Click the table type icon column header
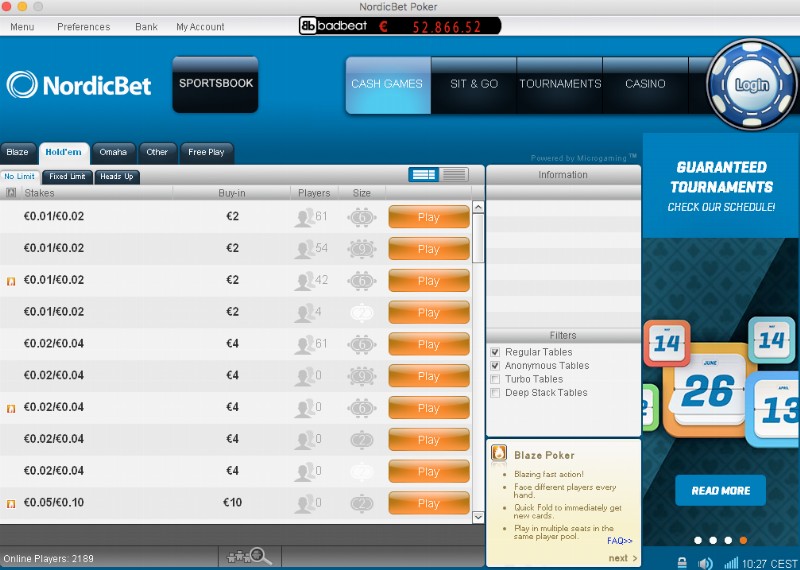Image resolution: width=800 pixels, height=570 pixels. click(x=11, y=193)
